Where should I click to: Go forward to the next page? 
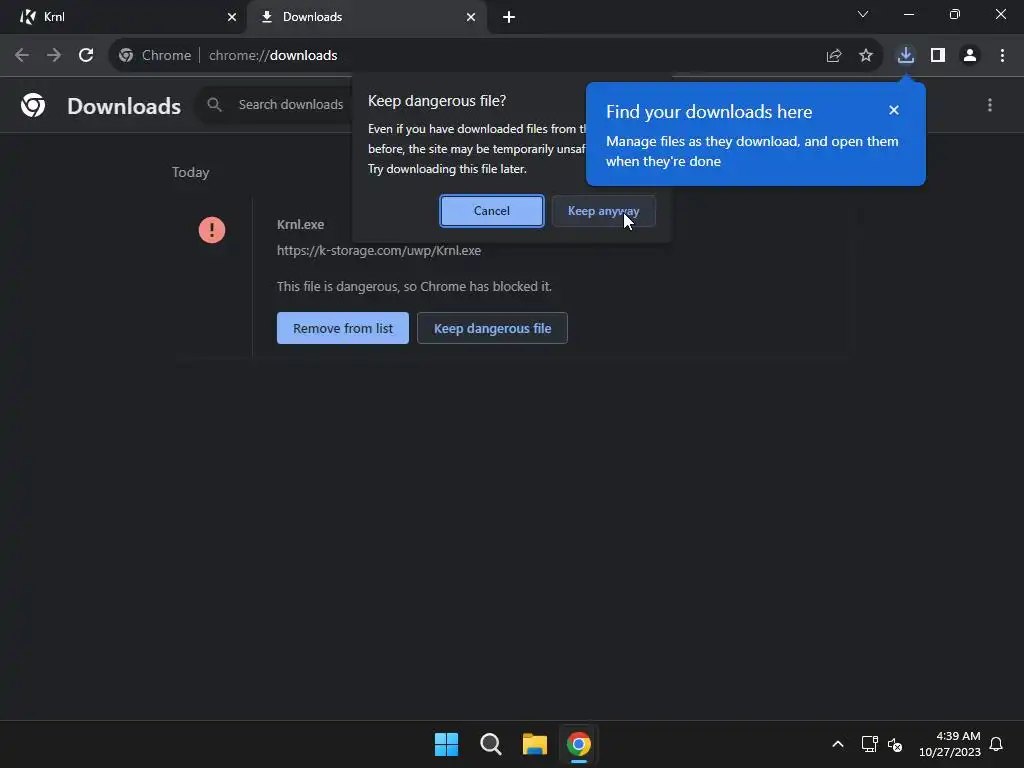click(x=54, y=56)
